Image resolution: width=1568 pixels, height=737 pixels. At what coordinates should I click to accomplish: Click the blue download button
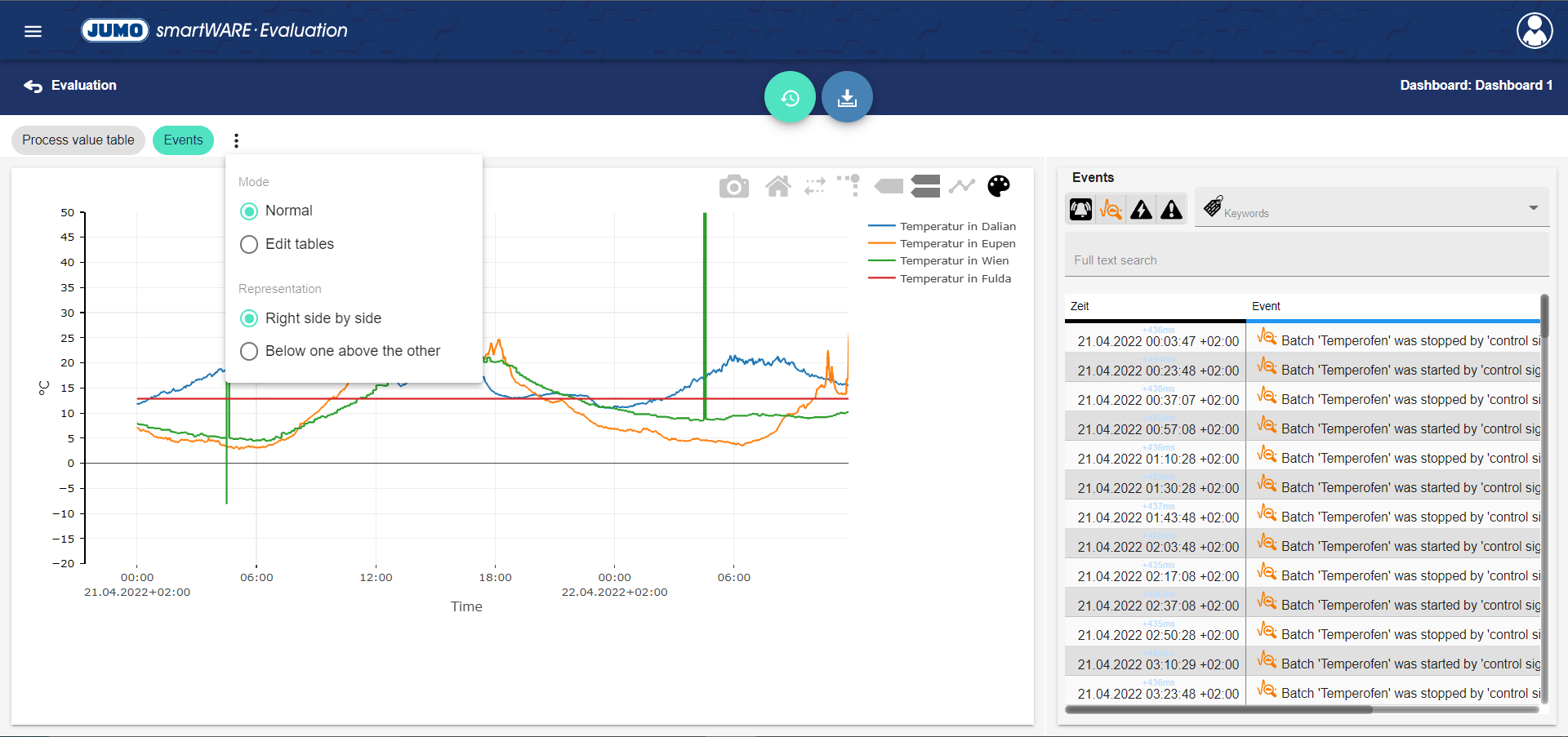(847, 98)
